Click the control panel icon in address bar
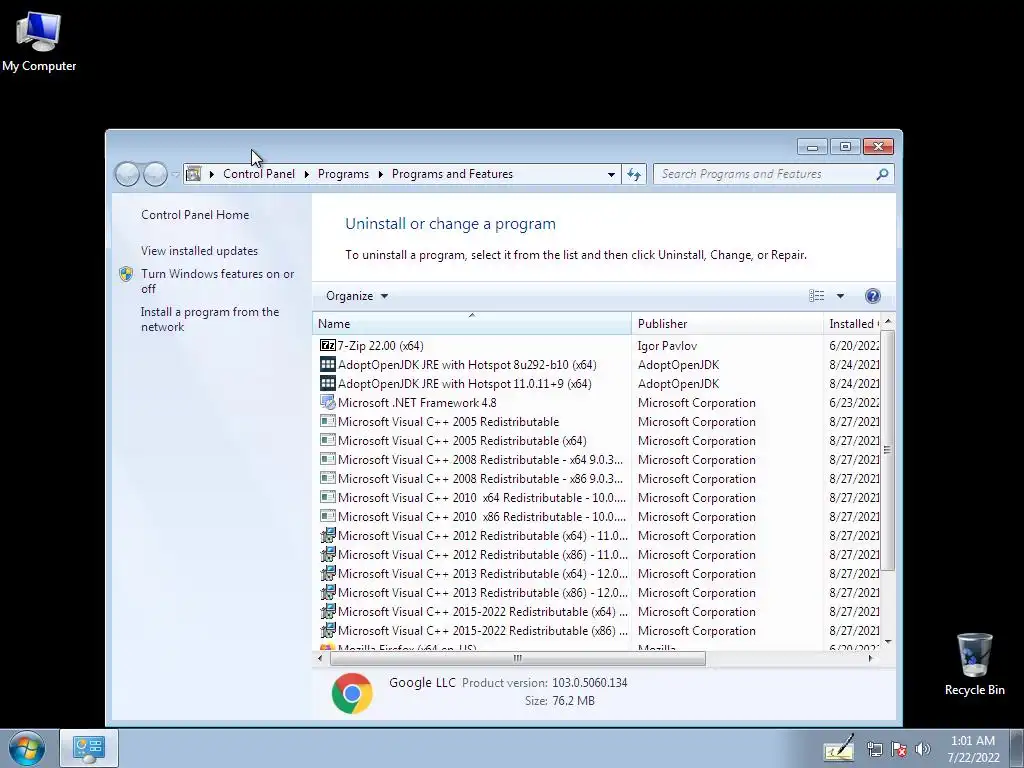Image resolution: width=1024 pixels, height=768 pixels. 193,174
